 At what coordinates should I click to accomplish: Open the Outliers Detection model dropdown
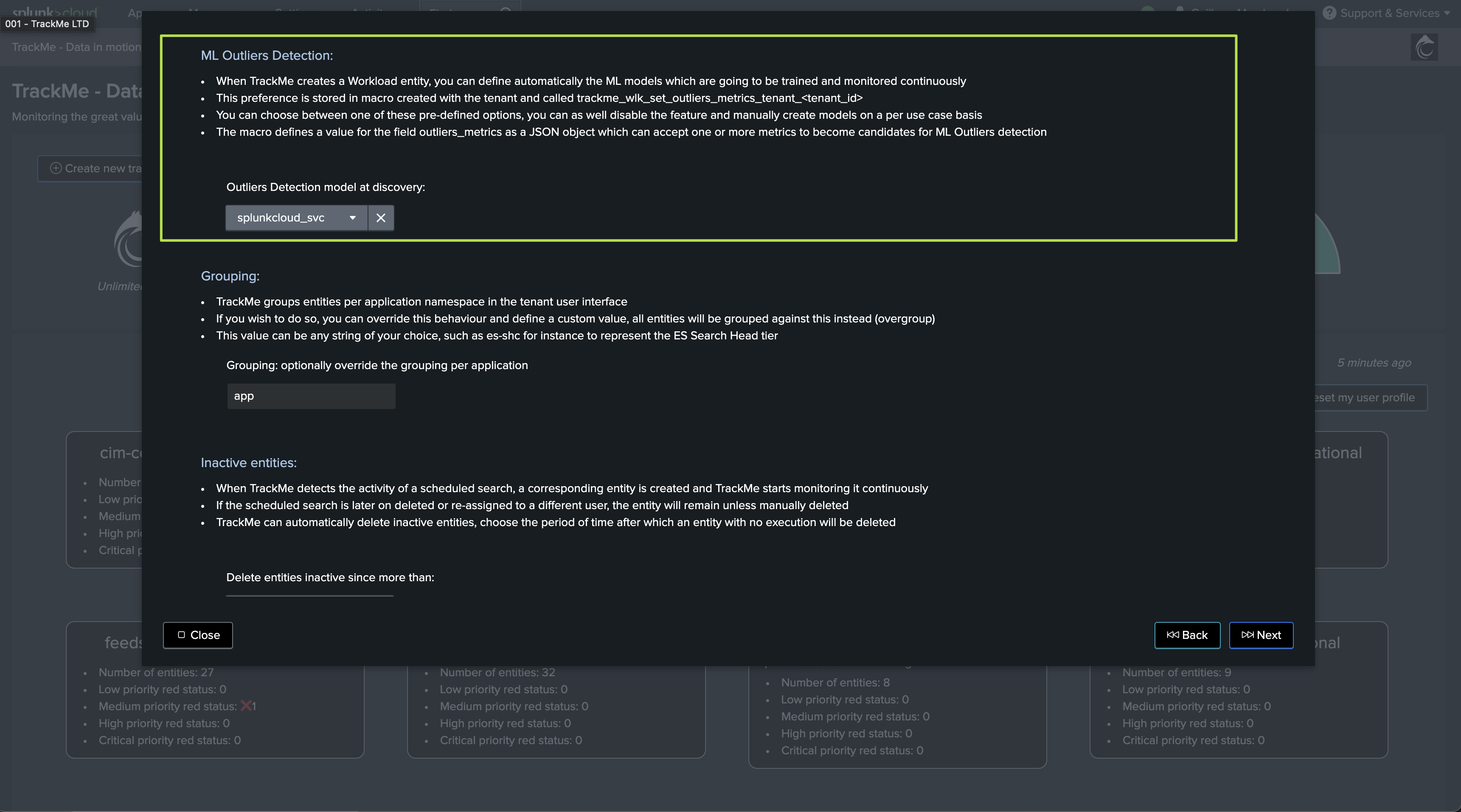tap(297, 218)
